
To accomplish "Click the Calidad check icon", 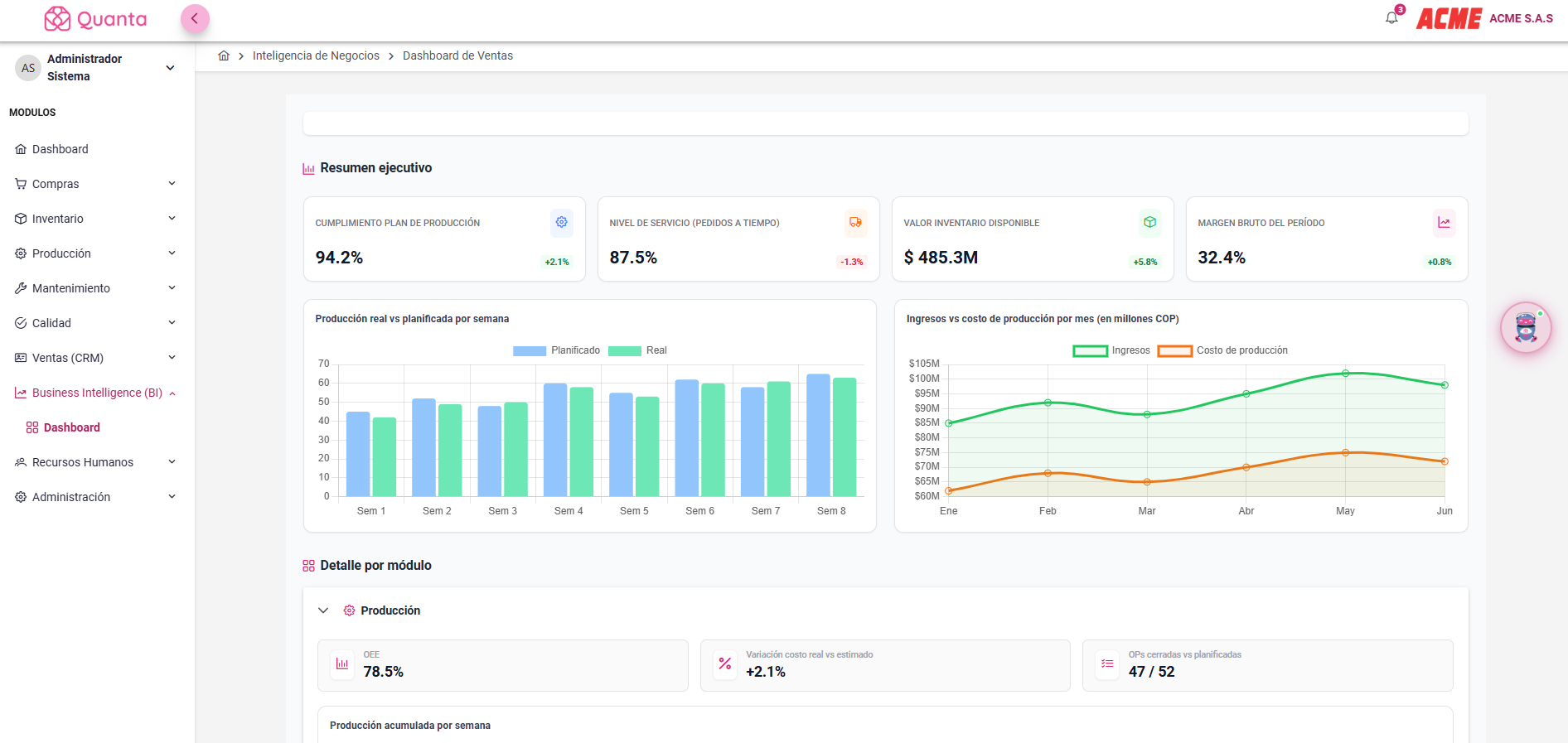I will click(21, 323).
